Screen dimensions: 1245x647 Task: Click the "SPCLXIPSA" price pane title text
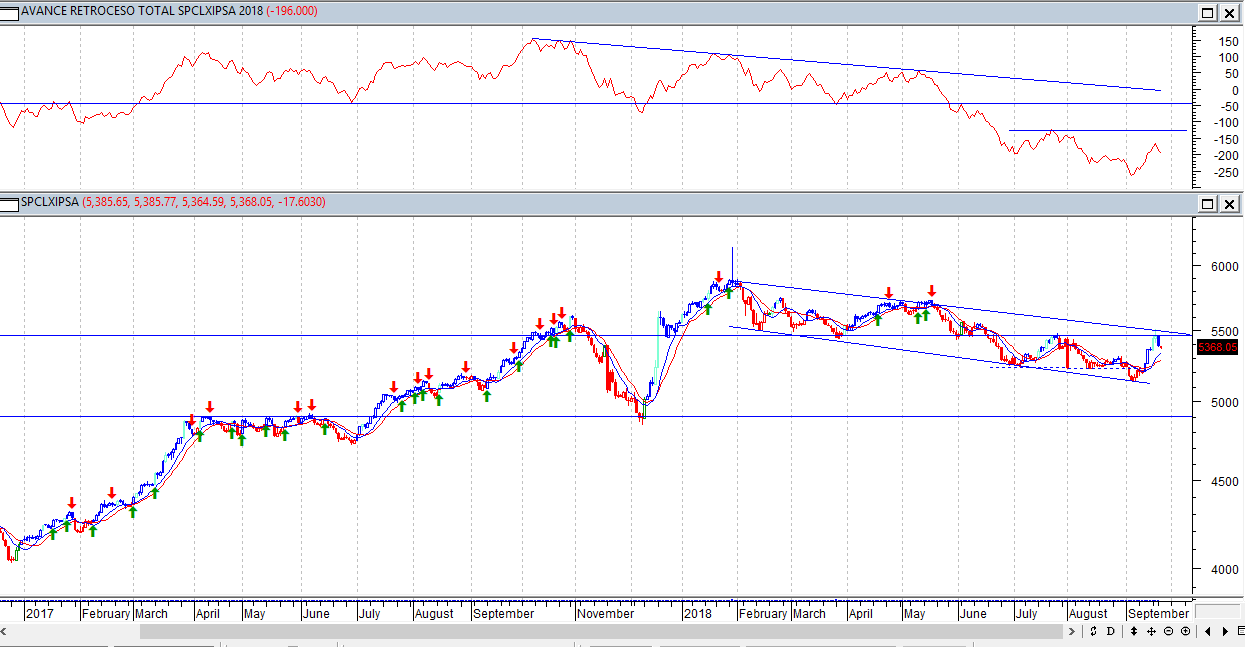pyautogui.click(x=50, y=203)
